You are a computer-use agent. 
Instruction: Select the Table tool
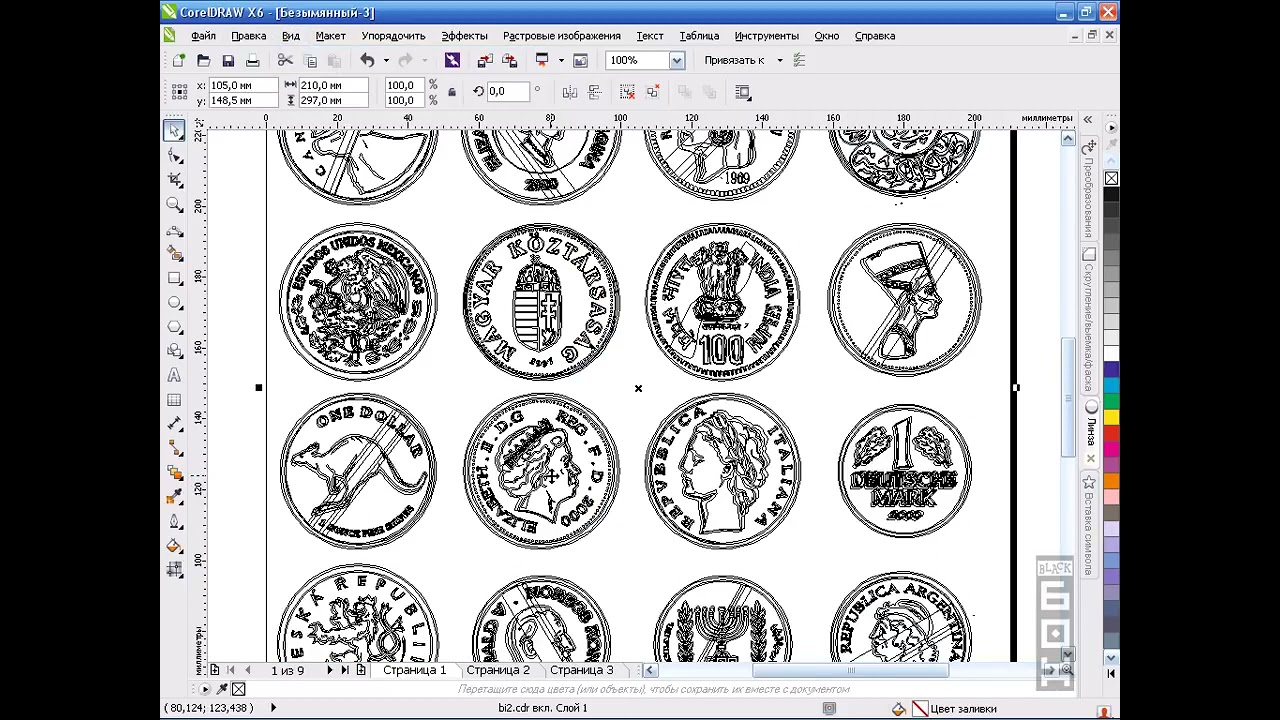pyautogui.click(x=175, y=400)
